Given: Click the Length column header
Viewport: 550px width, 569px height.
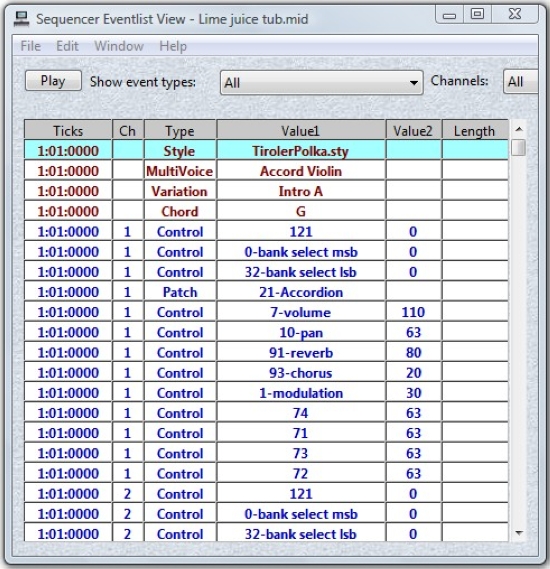Looking at the screenshot, I should point(475,131).
